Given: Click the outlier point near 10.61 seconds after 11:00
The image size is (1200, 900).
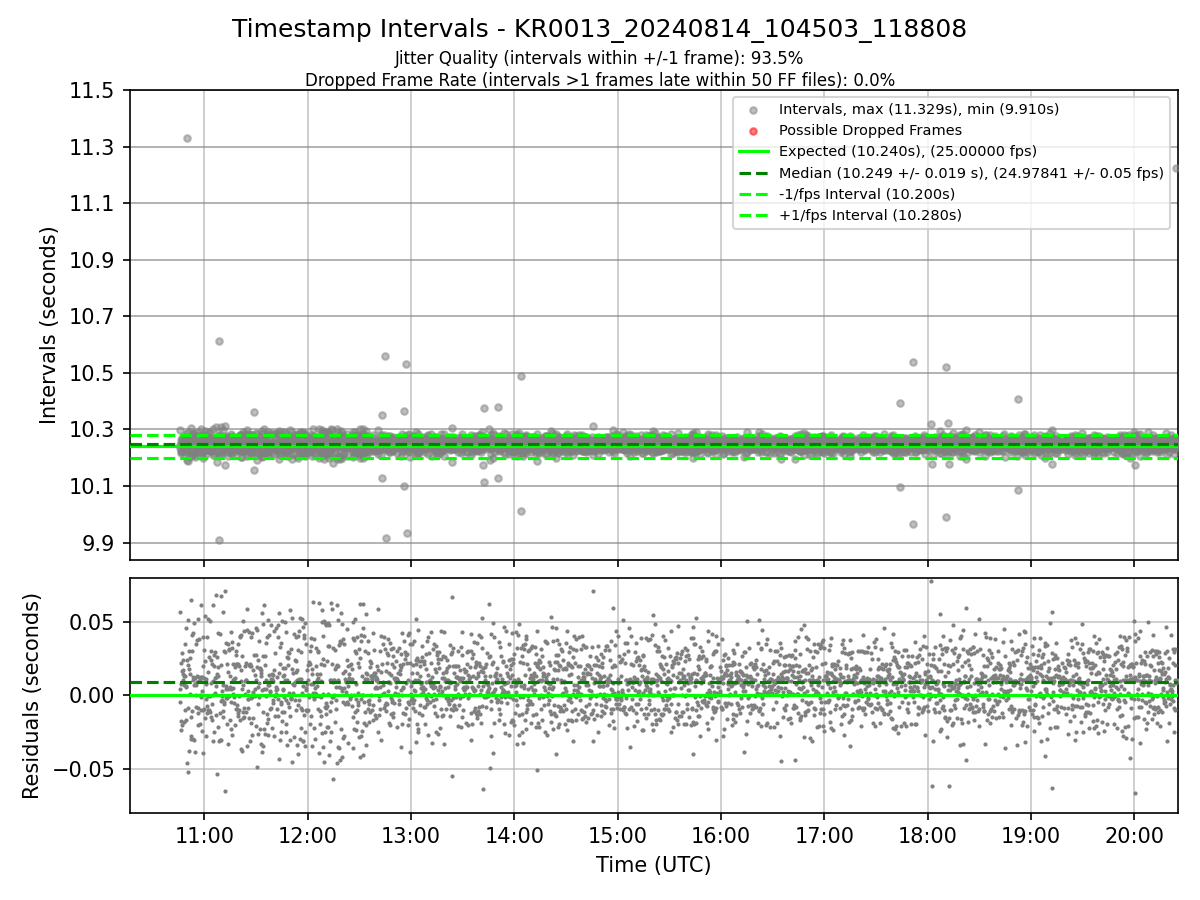Looking at the screenshot, I should coord(219,341).
